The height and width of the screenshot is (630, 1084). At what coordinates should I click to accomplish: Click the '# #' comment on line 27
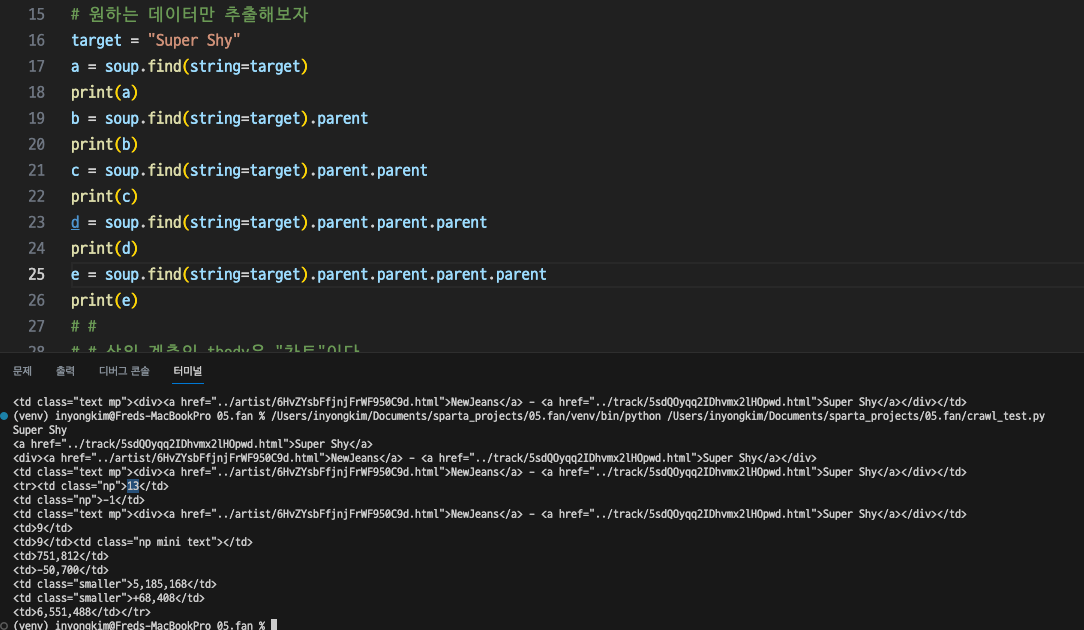(x=84, y=326)
